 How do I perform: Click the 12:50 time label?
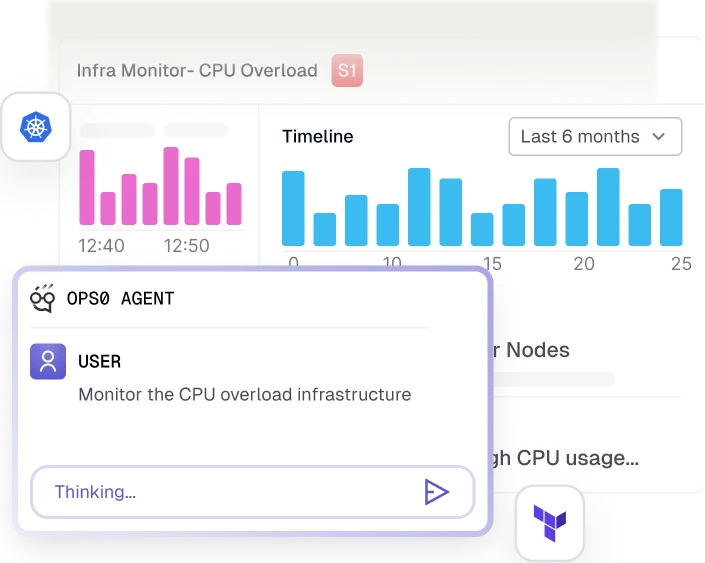point(185,246)
